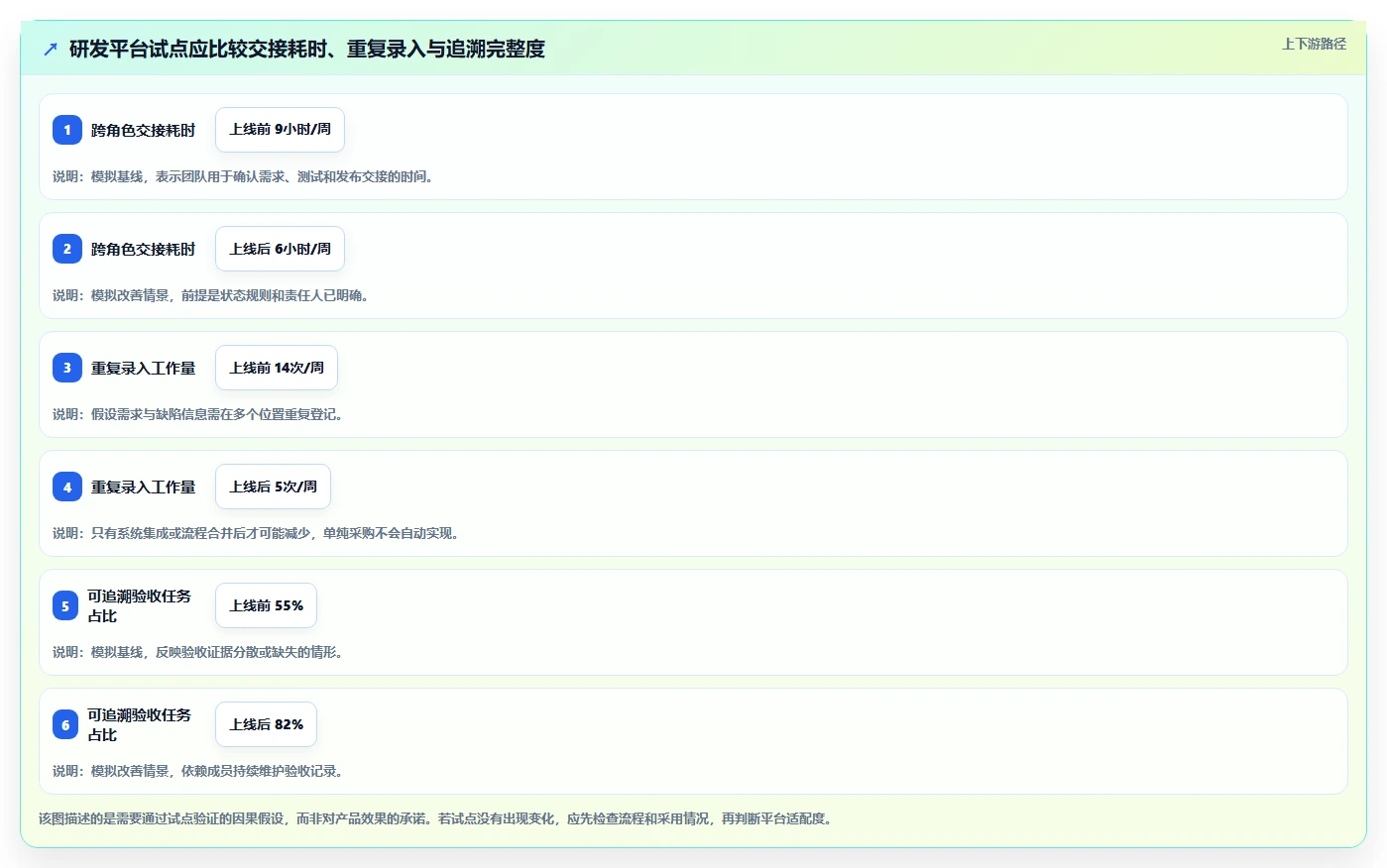Click the note 说明:只有系统集成或流程合并后才可能减少
Image resolution: width=1387 pixels, height=868 pixels.
[x=258, y=533]
